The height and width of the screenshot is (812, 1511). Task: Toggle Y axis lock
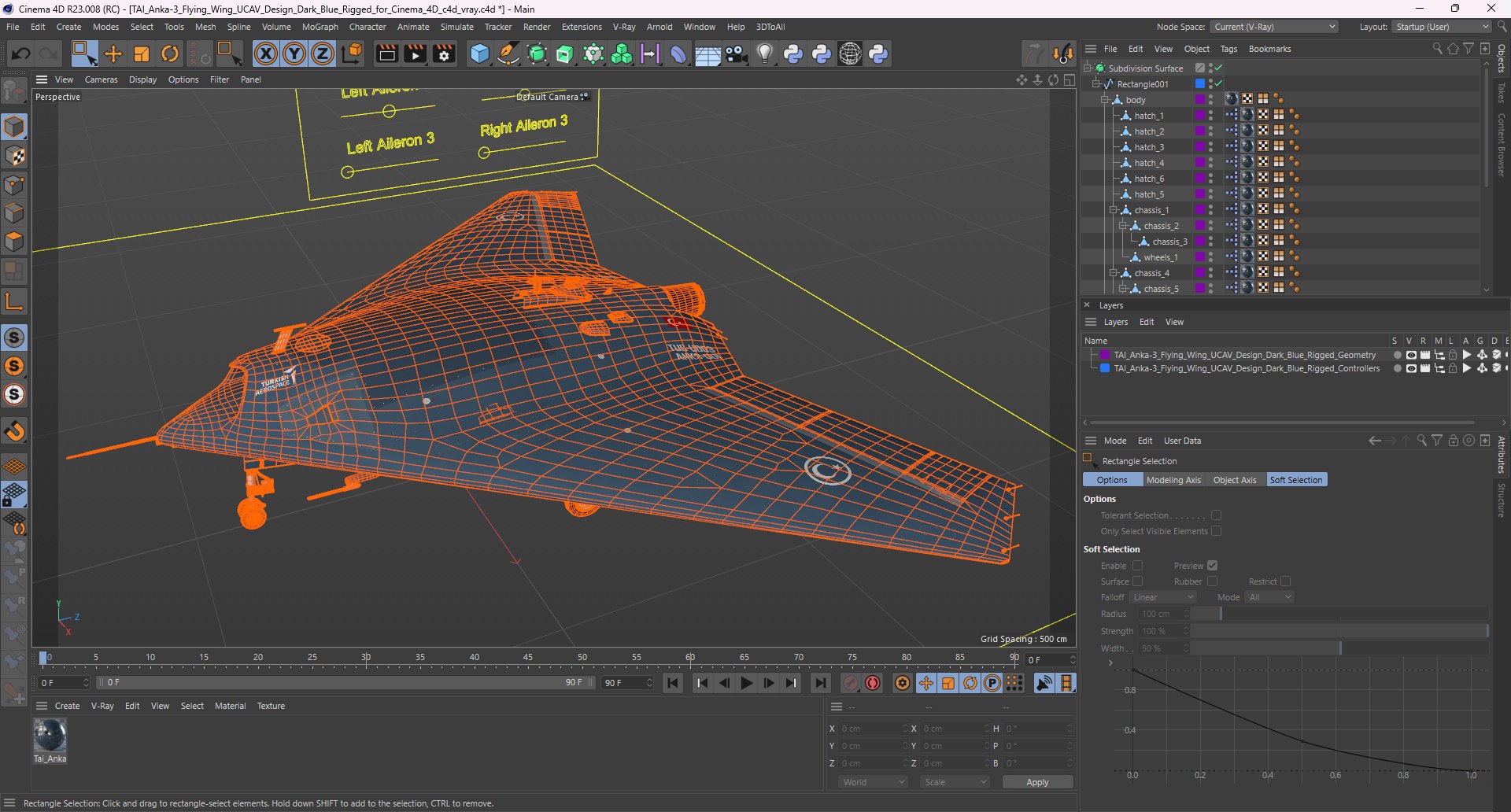pyautogui.click(x=294, y=54)
